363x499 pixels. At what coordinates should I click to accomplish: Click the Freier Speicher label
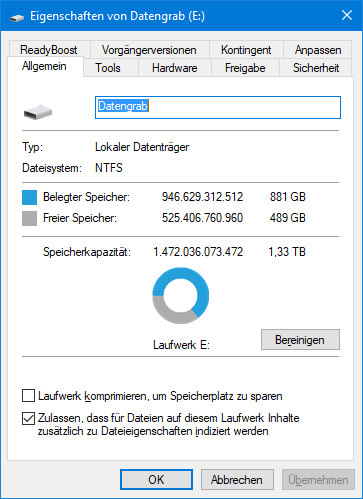click(80, 218)
